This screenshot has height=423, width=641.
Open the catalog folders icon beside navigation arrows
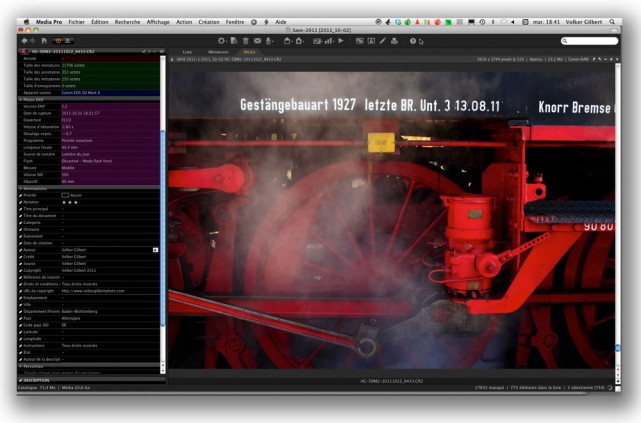click(44, 41)
